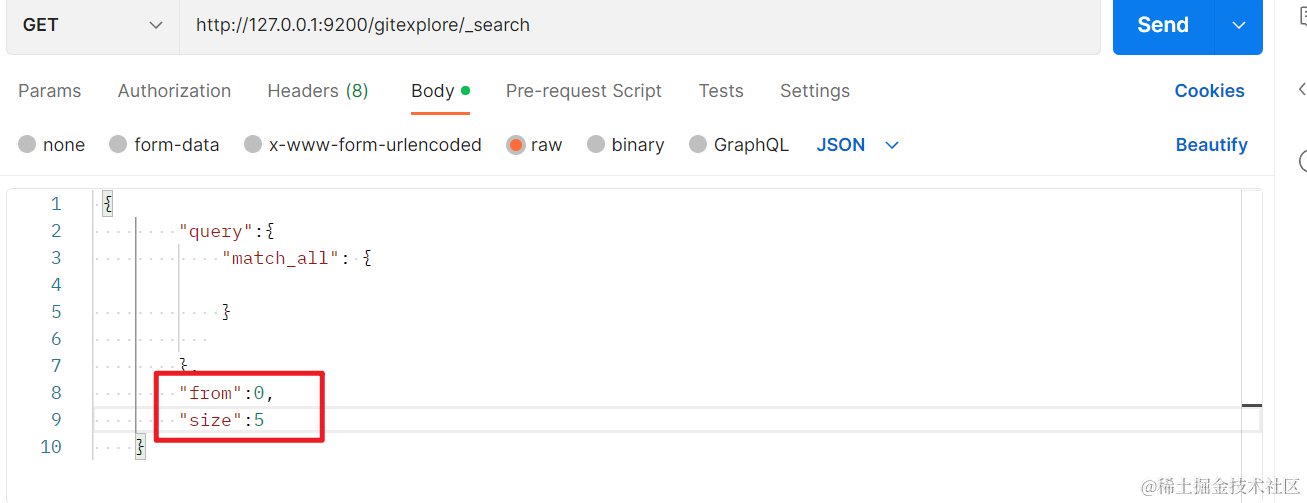Open the Pre-request Script tab
This screenshot has width=1307, height=503.
(583, 91)
